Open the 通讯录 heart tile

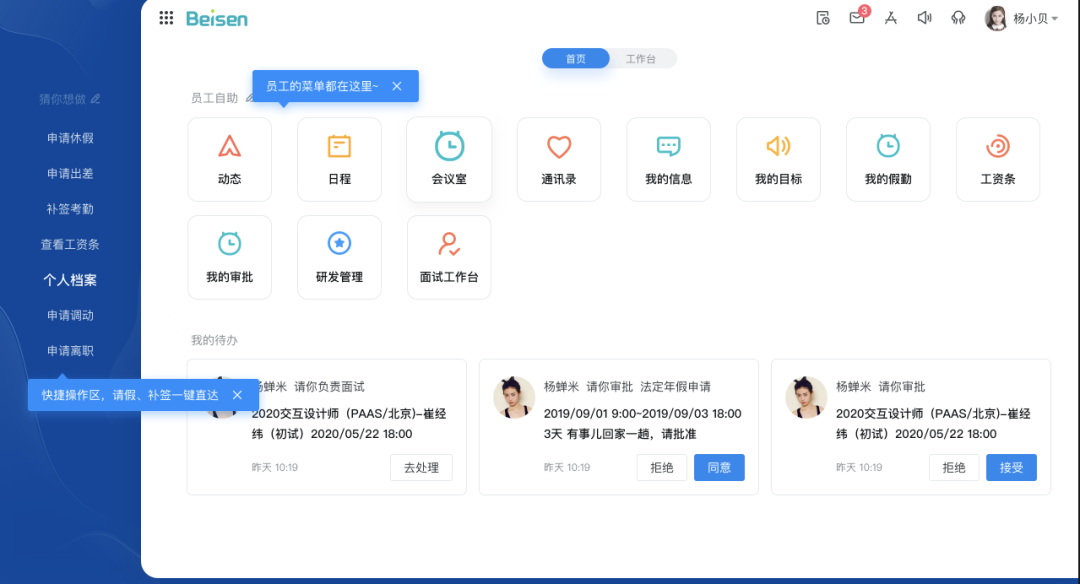(559, 159)
